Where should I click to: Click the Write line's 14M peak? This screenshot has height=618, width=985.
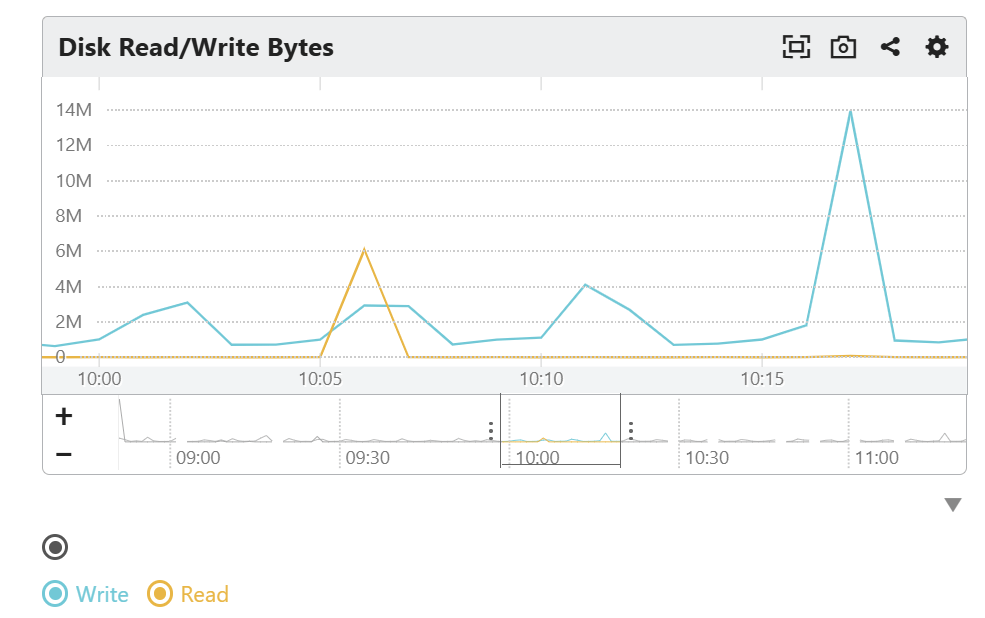[850, 111]
